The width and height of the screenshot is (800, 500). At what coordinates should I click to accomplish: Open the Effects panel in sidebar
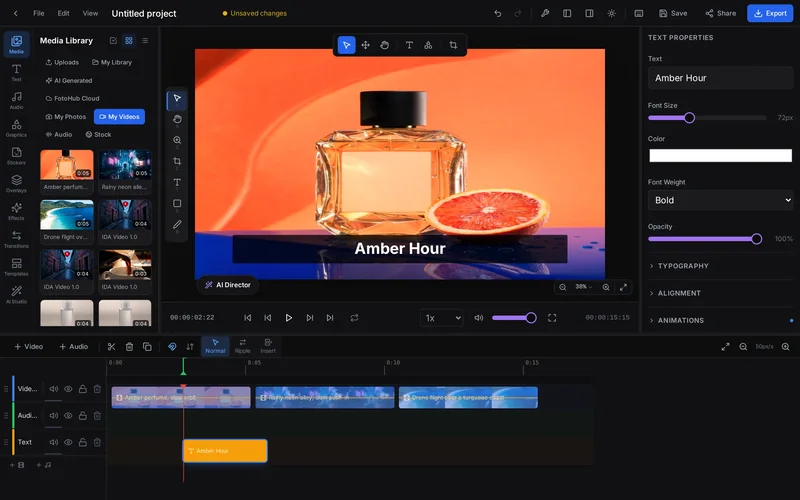pos(16,211)
